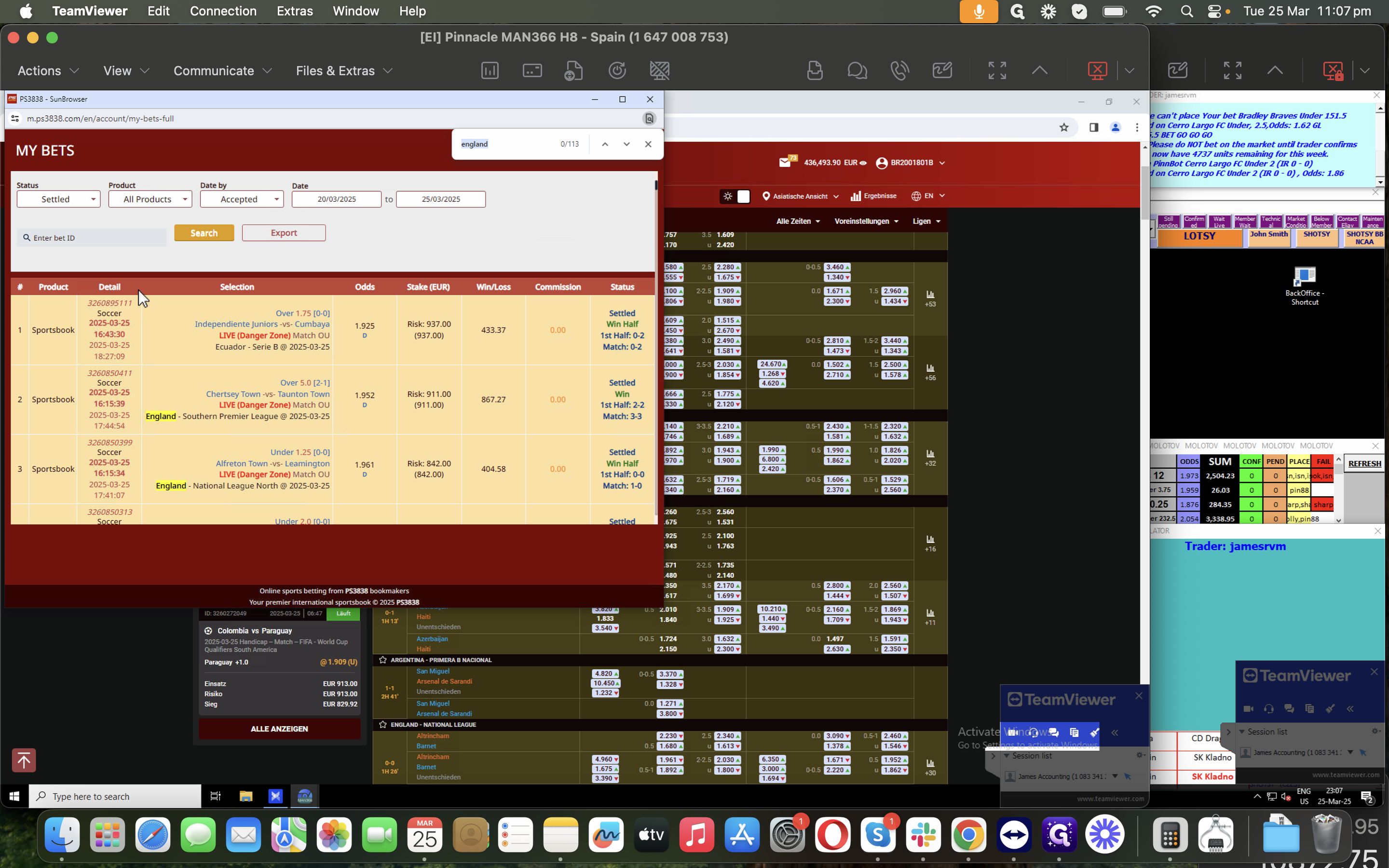Viewport: 1389px width, 868px height.
Task: Open print/file box icon in TeamViewer toolbar
Action: (x=815, y=70)
